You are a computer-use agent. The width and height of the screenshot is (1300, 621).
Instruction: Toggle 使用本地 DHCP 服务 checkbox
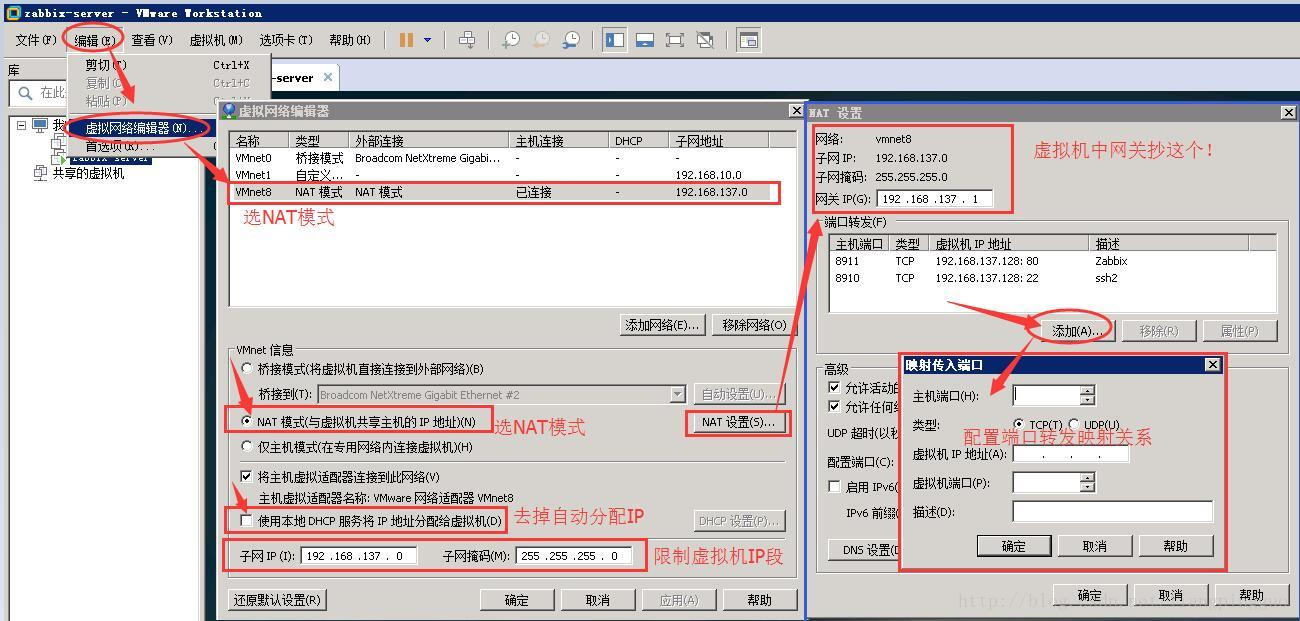247,521
